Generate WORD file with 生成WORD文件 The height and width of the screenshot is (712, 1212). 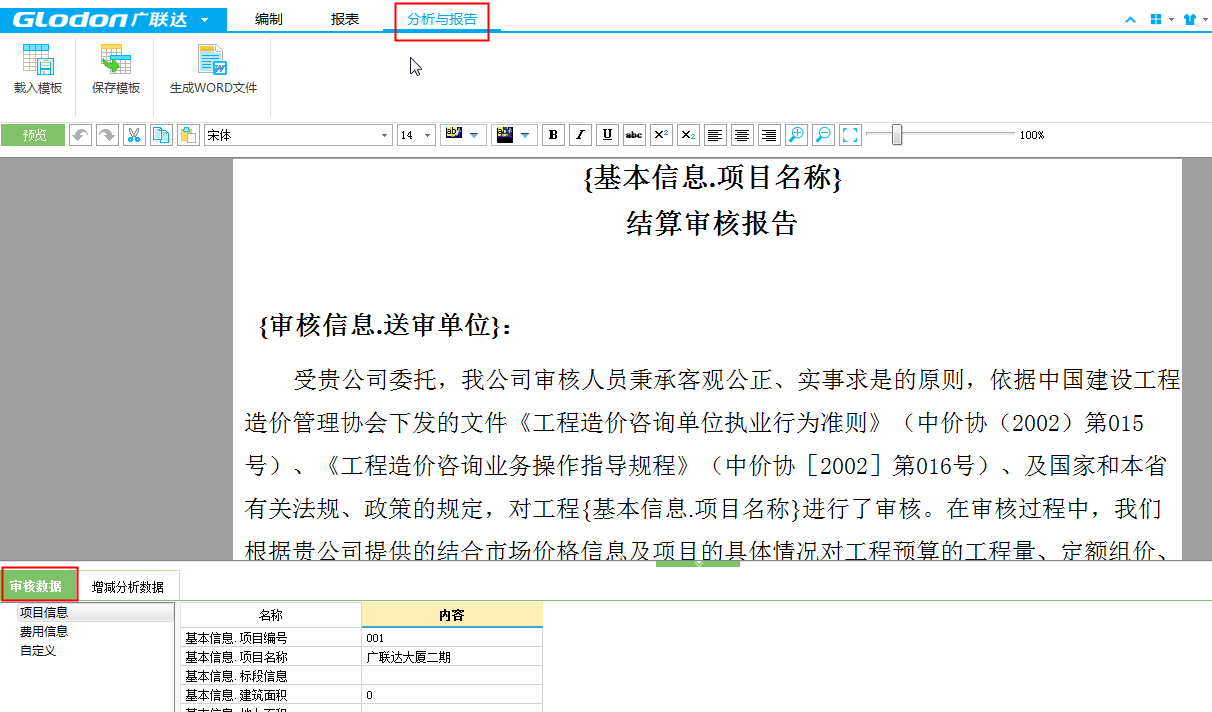(x=213, y=69)
